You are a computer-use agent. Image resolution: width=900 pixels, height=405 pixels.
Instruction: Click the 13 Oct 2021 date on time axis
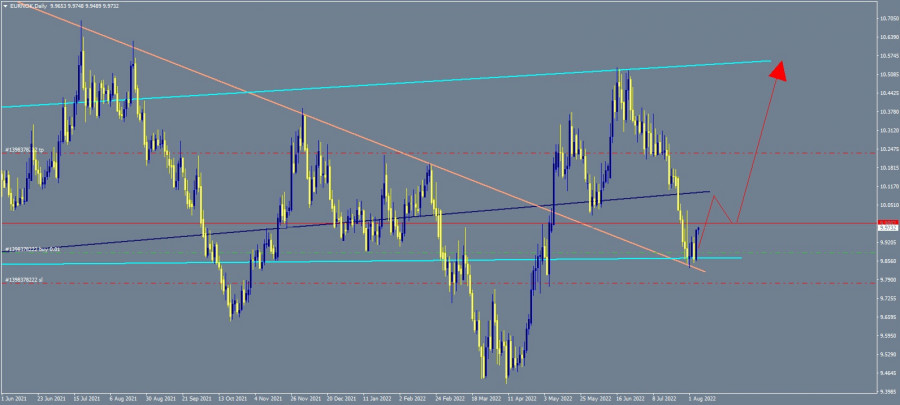point(233,396)
